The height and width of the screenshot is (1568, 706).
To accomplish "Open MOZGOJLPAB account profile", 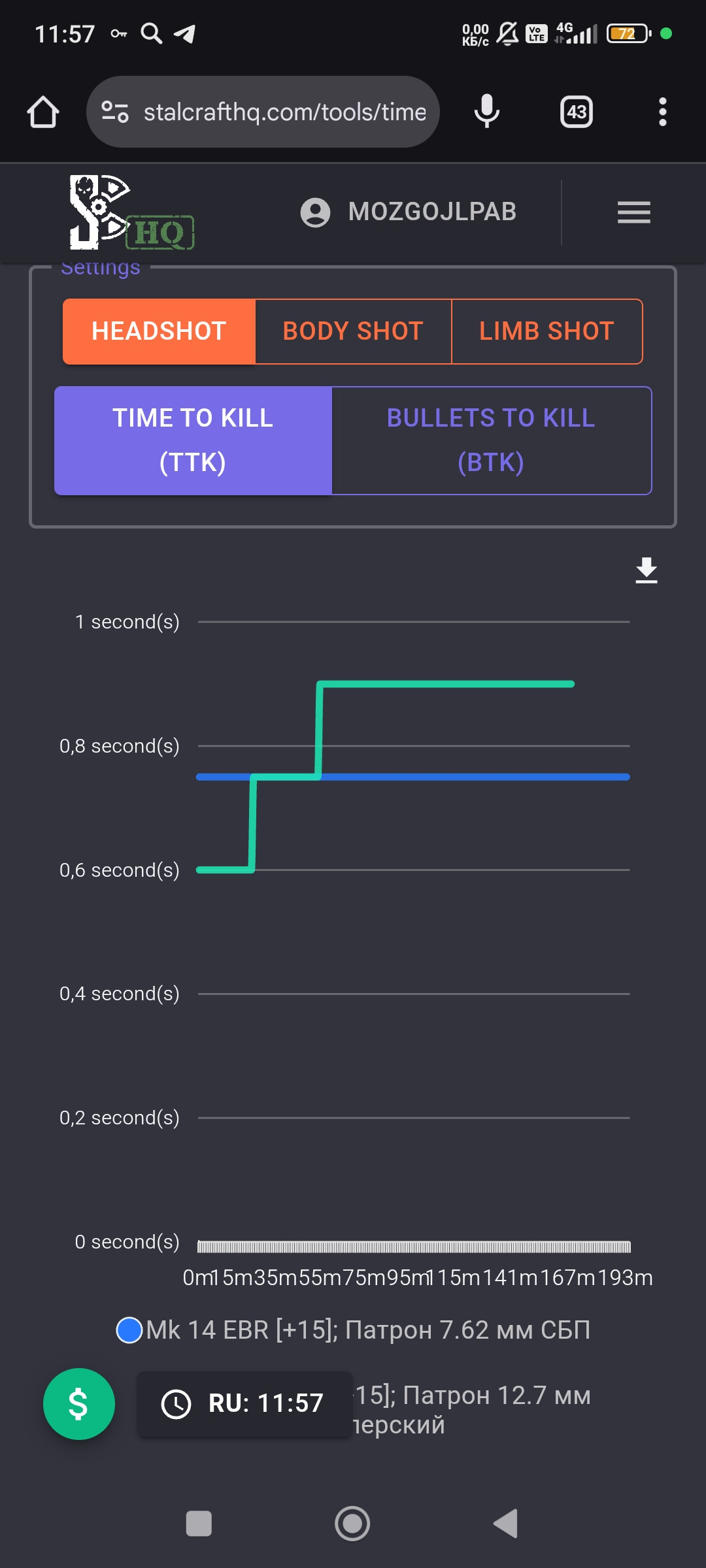I will tap(409, 212).
